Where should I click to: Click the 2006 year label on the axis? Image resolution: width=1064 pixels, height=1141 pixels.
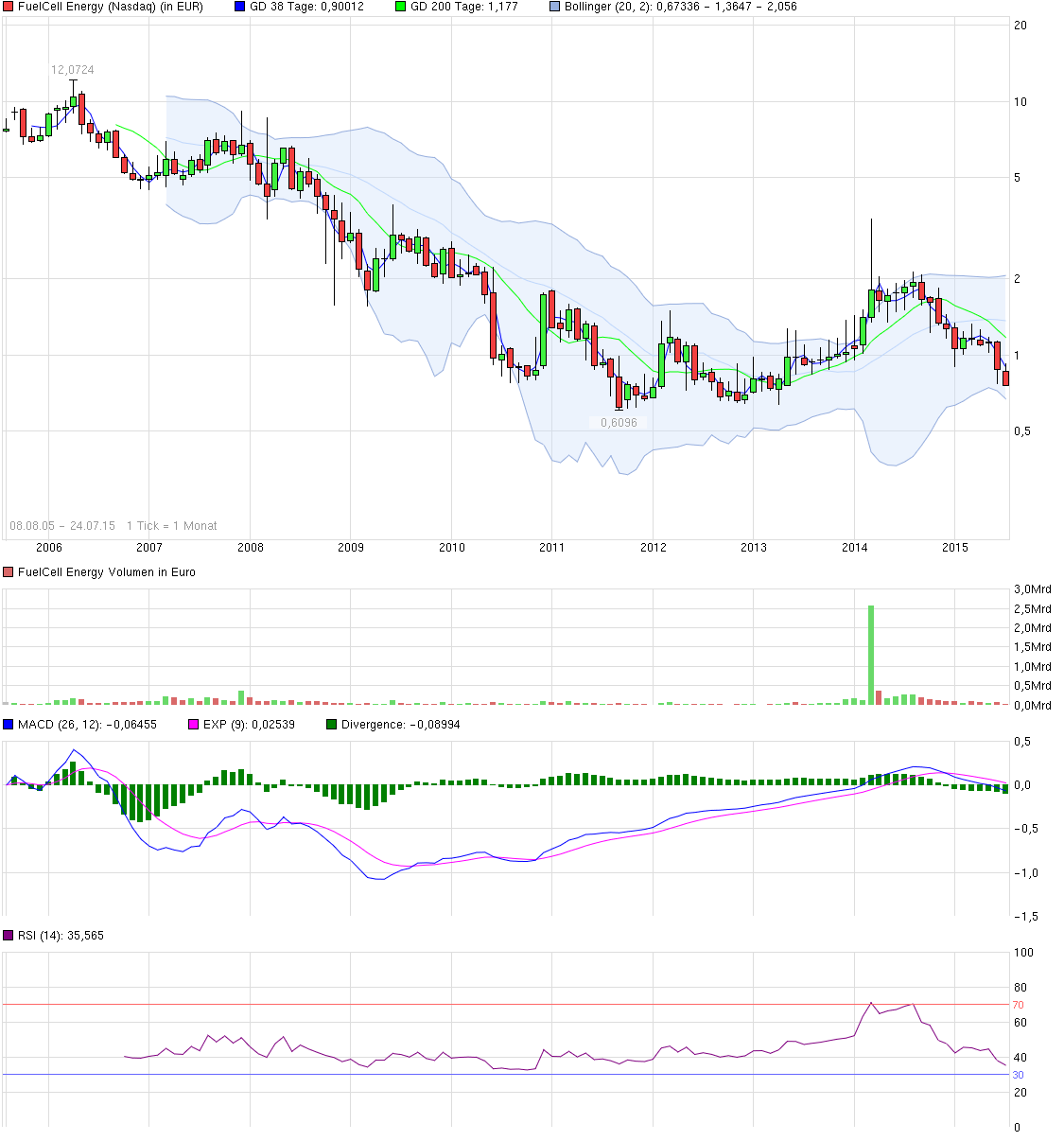point(48,548)
